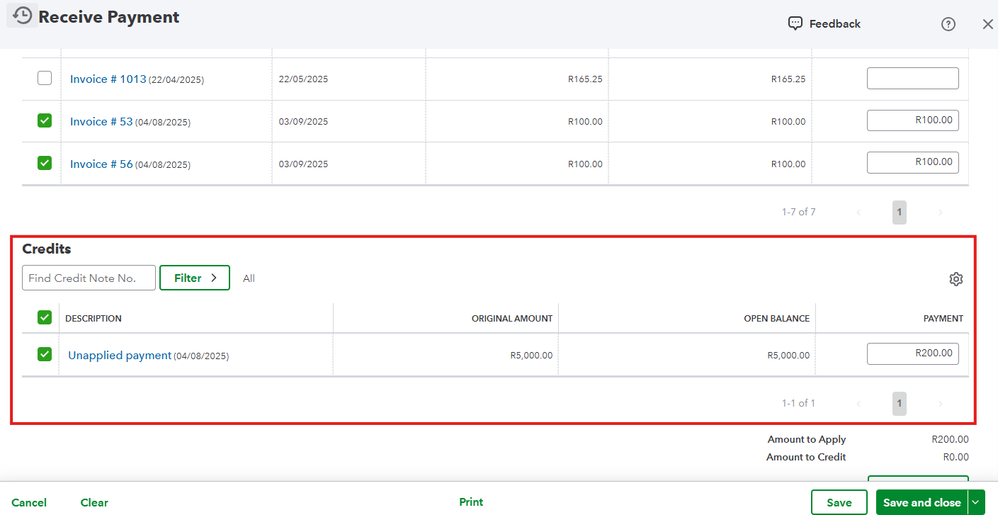Image resolution: width=998 pixels, height=515 pixels.
Task: Open the Invoice # 1013 link
Action: tap(108, 80)
